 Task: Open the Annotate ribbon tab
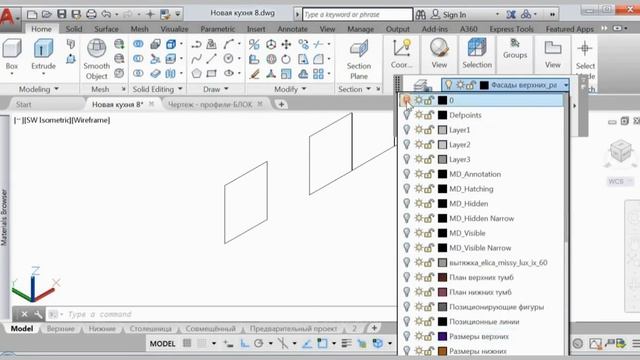[x=292, y=29]
